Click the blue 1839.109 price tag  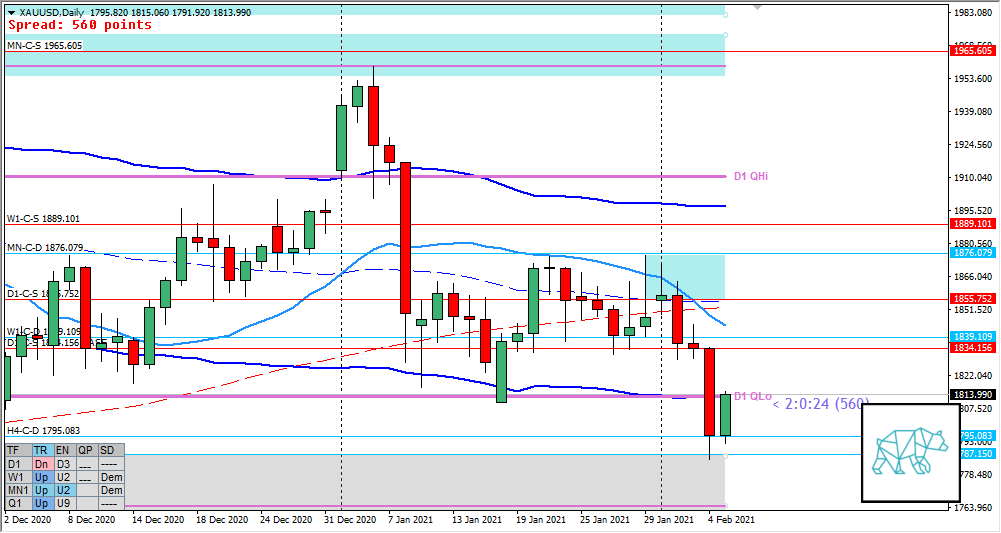point(972,337)
